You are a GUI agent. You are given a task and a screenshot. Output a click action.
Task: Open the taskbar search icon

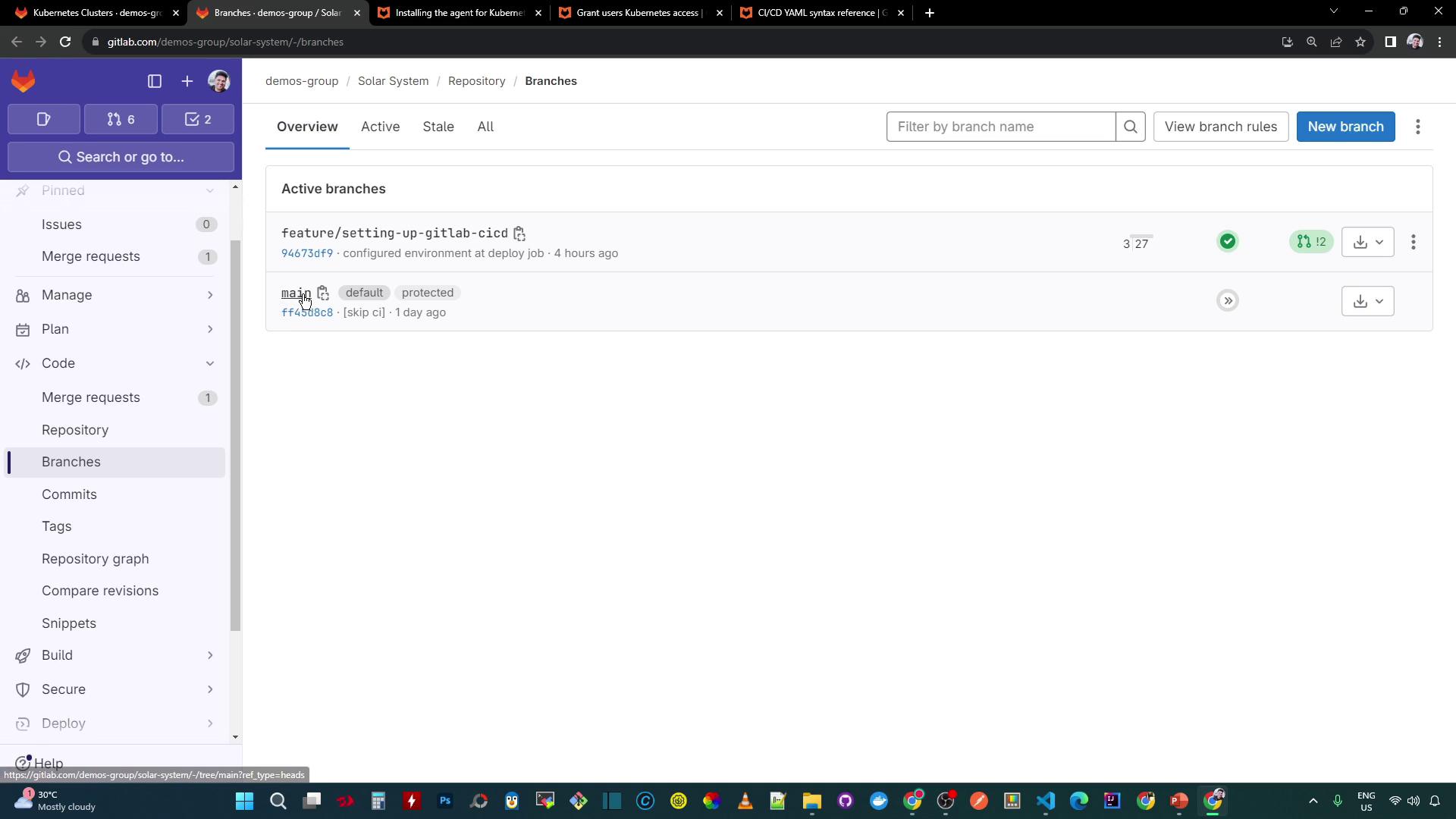tap(278, 801)
